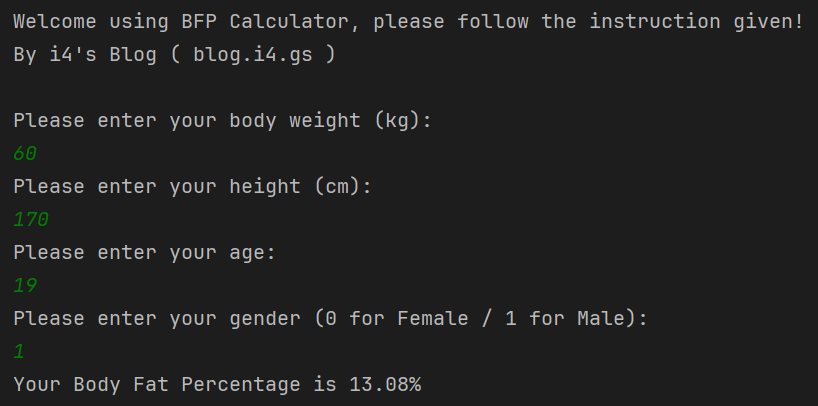This screenshot has width=818, height=406.
Task: Click the "Your Body Fat Percentage" output text
Action: click(157, 384)
